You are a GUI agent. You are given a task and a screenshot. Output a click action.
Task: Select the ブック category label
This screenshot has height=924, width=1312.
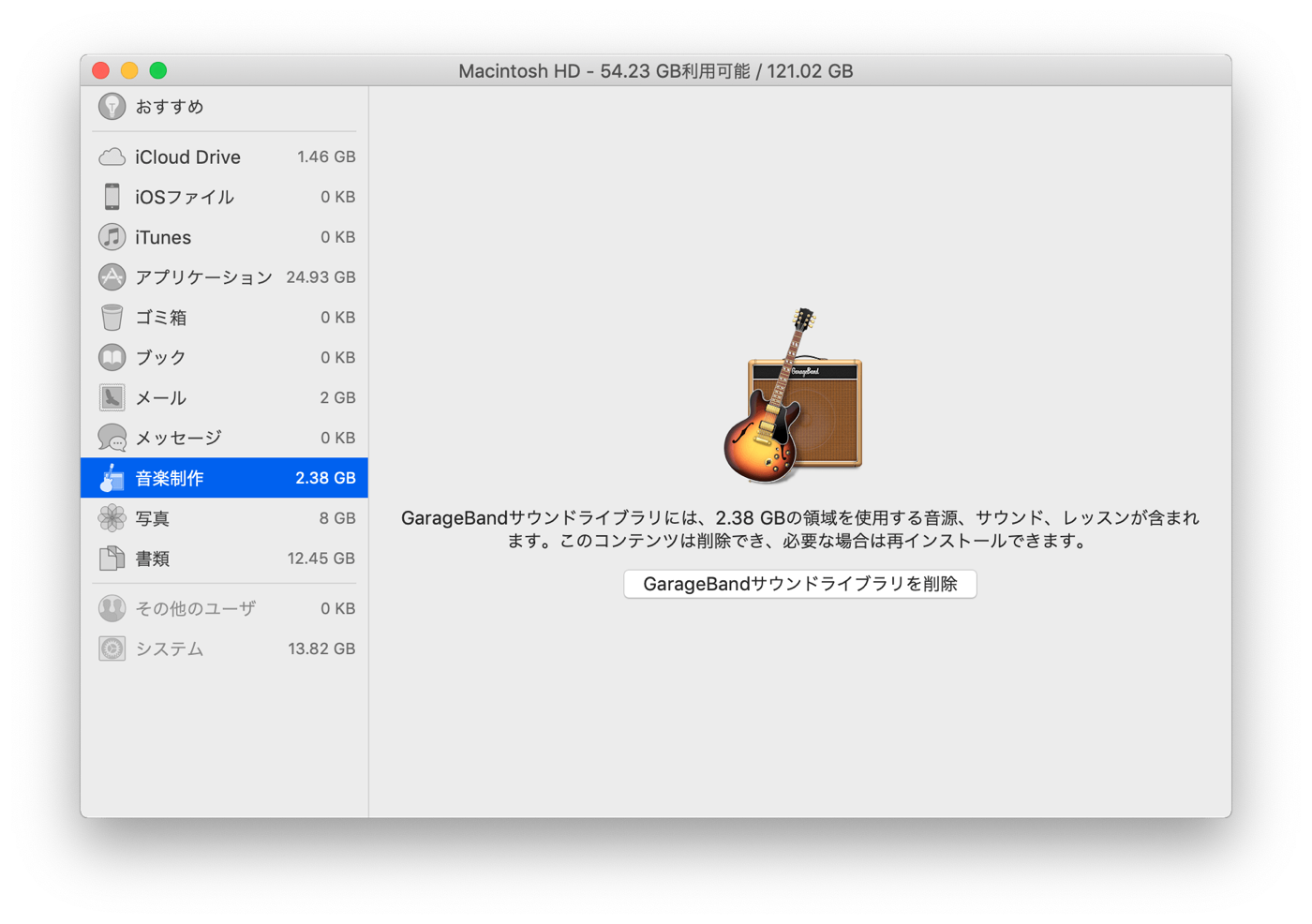coord(161,358)
